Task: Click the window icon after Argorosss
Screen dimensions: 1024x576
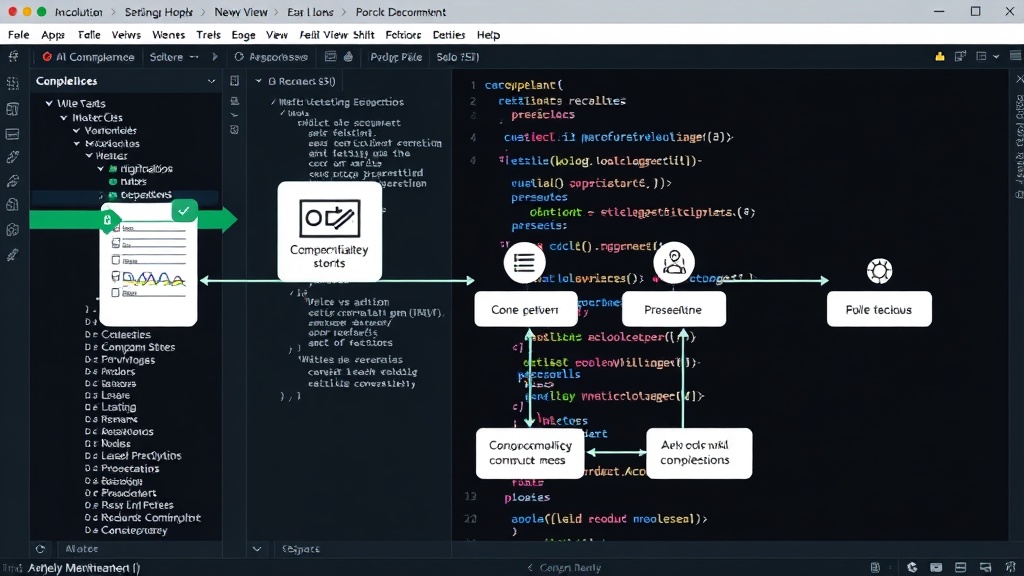Action: click(x=330, y=57)
